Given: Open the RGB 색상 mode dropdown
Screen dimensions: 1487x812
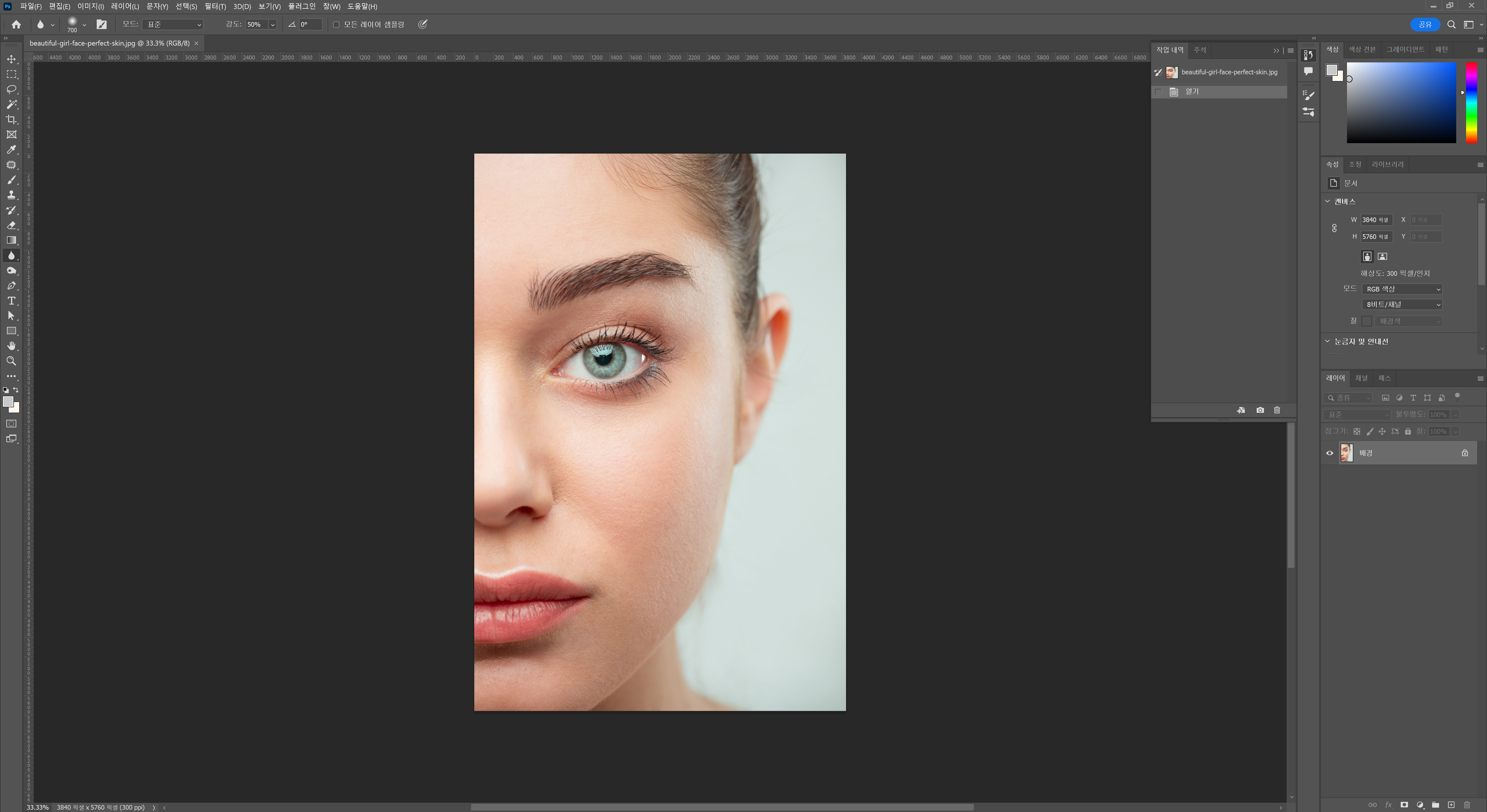Looking at the screenshot, I should (x=1403, y=289).
